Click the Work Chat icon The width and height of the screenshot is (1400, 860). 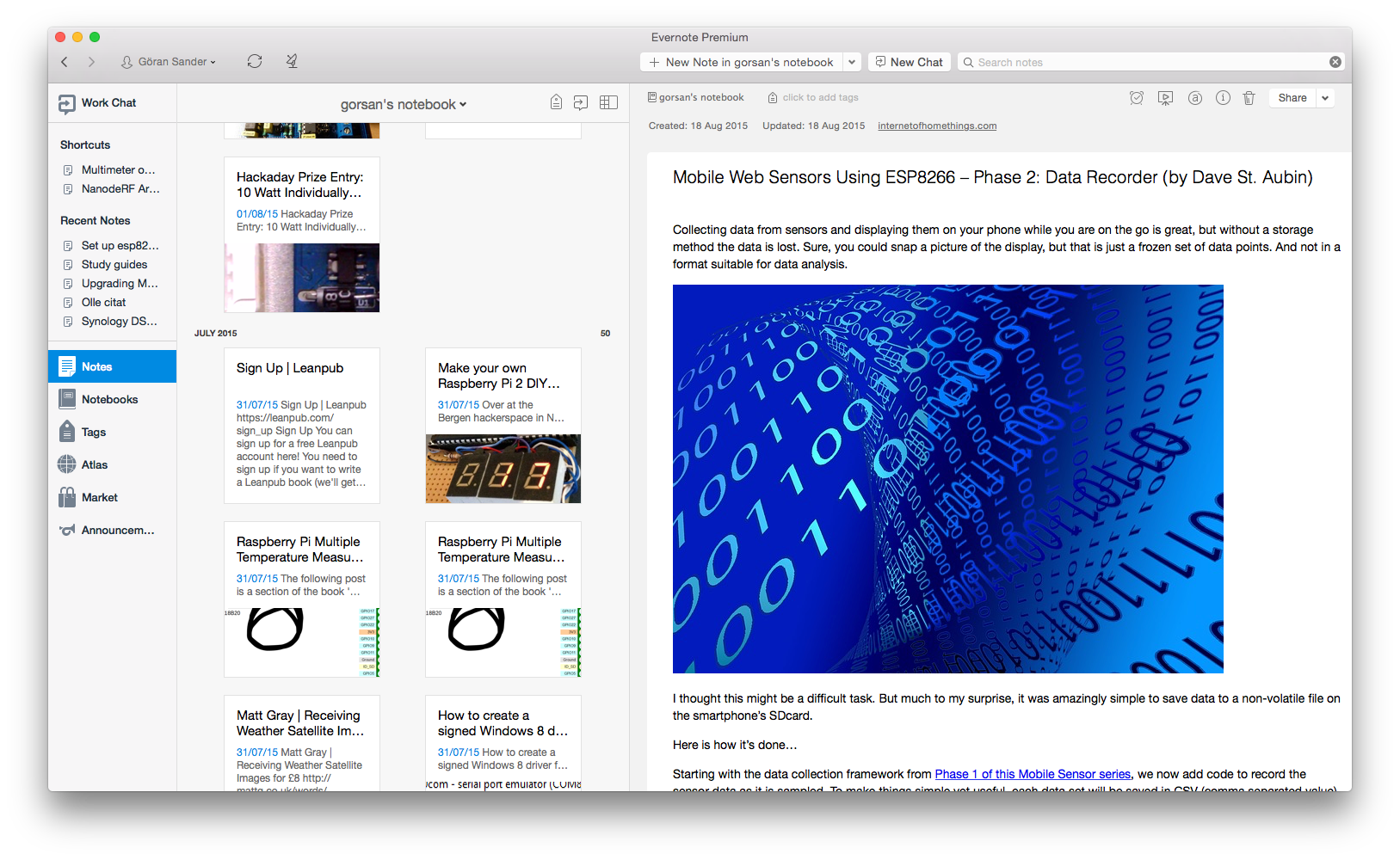coord(67,104)
